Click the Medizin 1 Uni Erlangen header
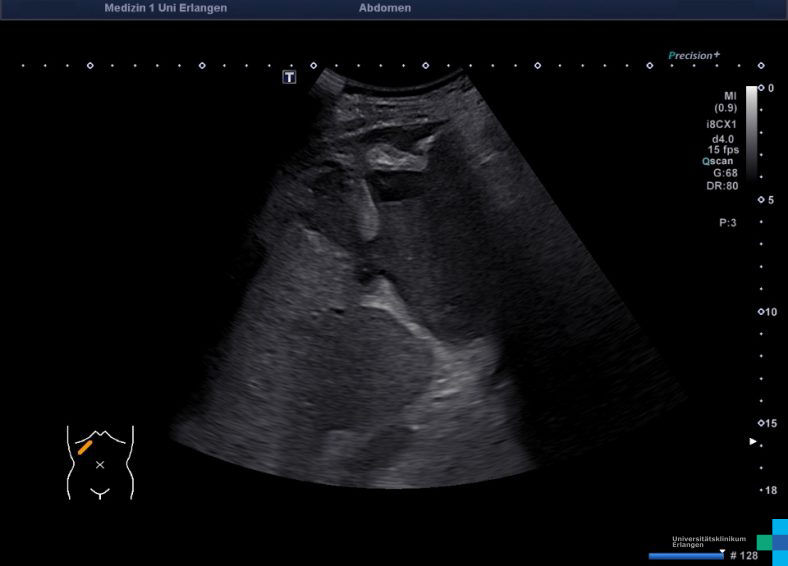The height and width of the screenshot is (566, 788). (165, 8)
